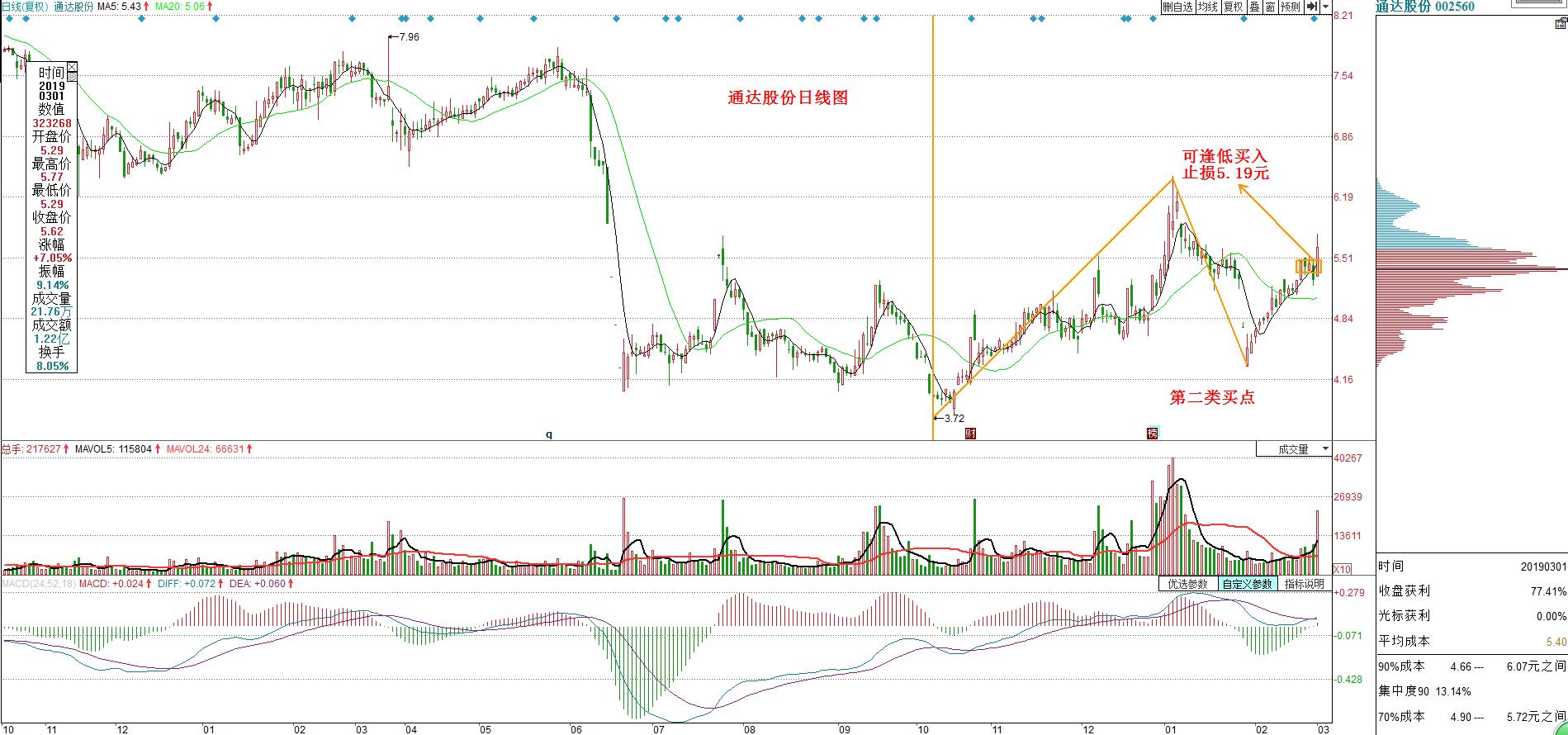Viewport: 1568px width, 735px height.
Task: Click the 7.96 high price arrow marker
Action: click(x=404, y=37)
